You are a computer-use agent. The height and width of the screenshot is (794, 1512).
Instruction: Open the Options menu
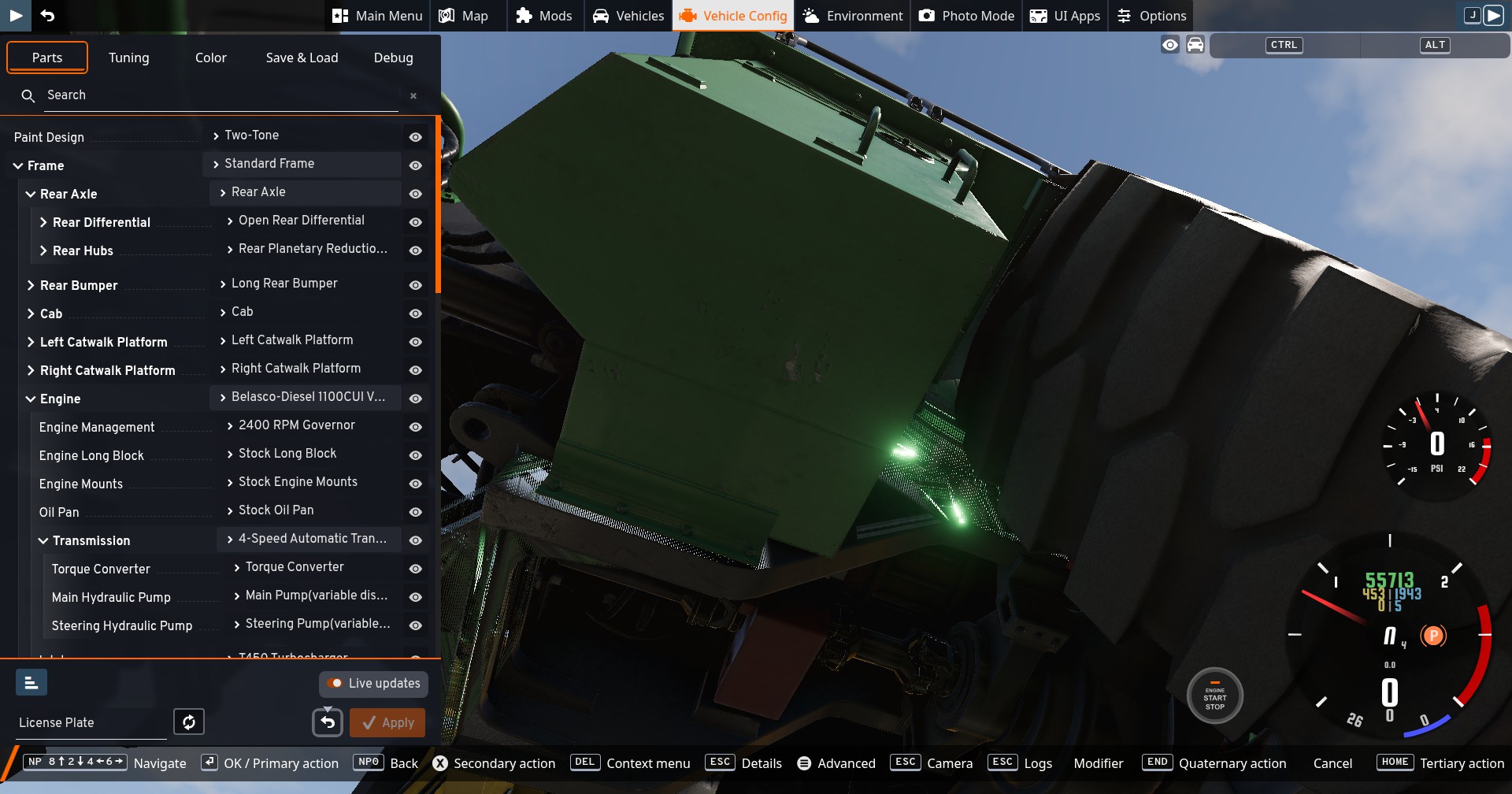1151,16
